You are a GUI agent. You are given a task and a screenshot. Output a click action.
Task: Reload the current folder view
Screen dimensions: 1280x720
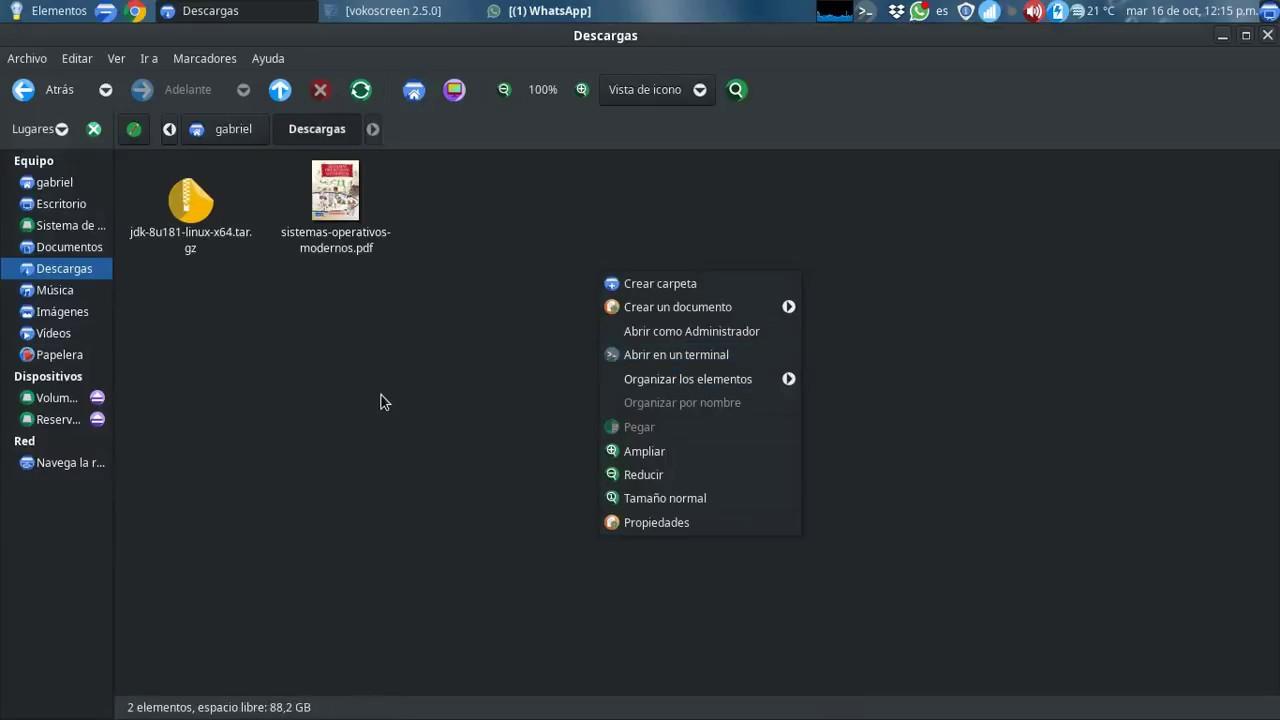(361, 90)
